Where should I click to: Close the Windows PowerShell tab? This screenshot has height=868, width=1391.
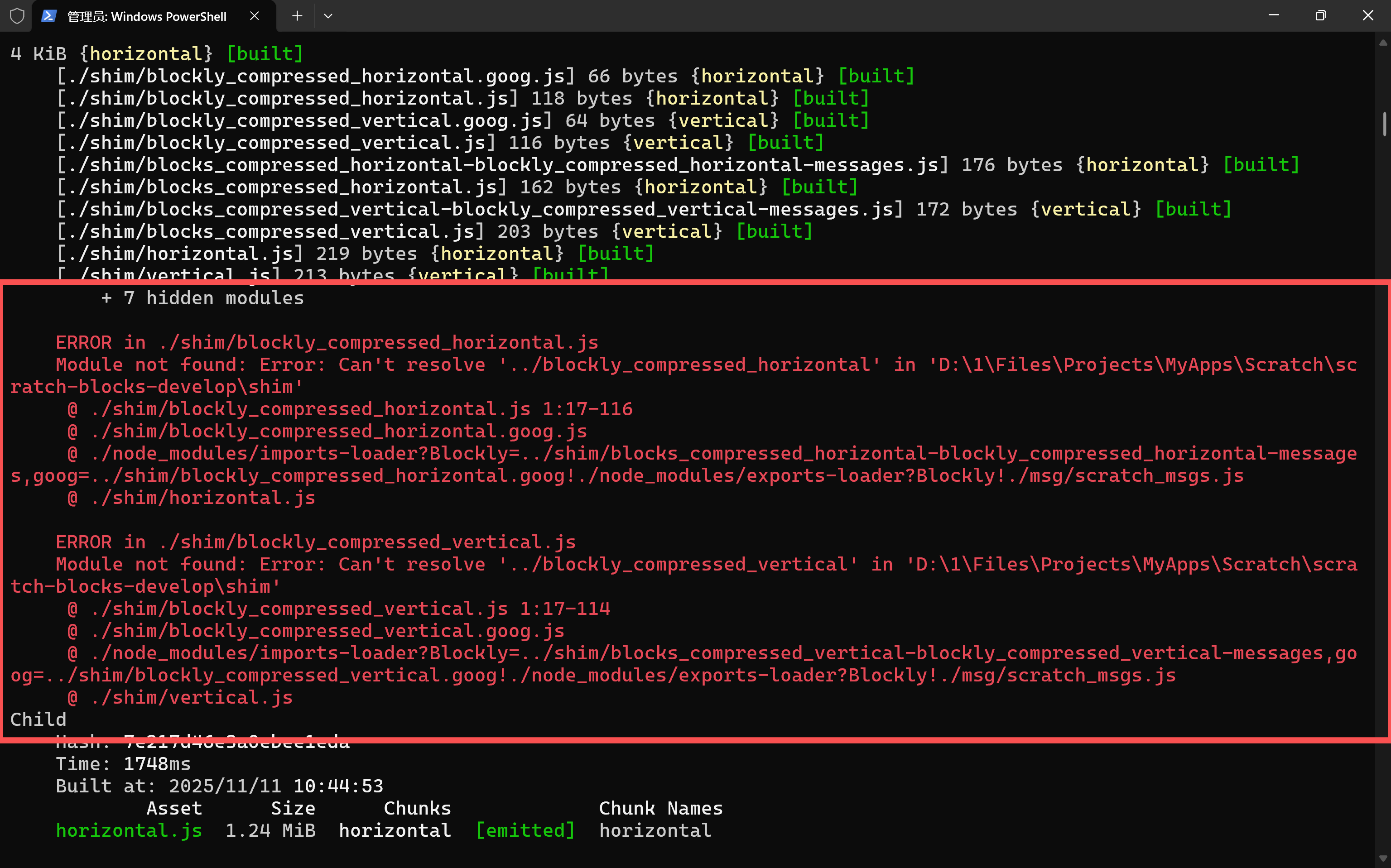click(255, 16)
